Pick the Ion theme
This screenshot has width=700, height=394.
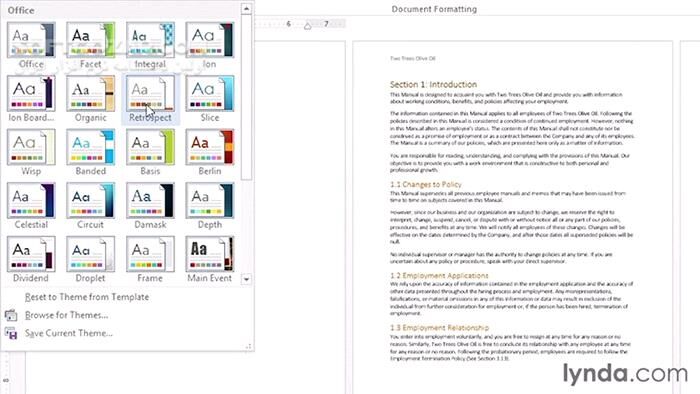pos(210,40)
